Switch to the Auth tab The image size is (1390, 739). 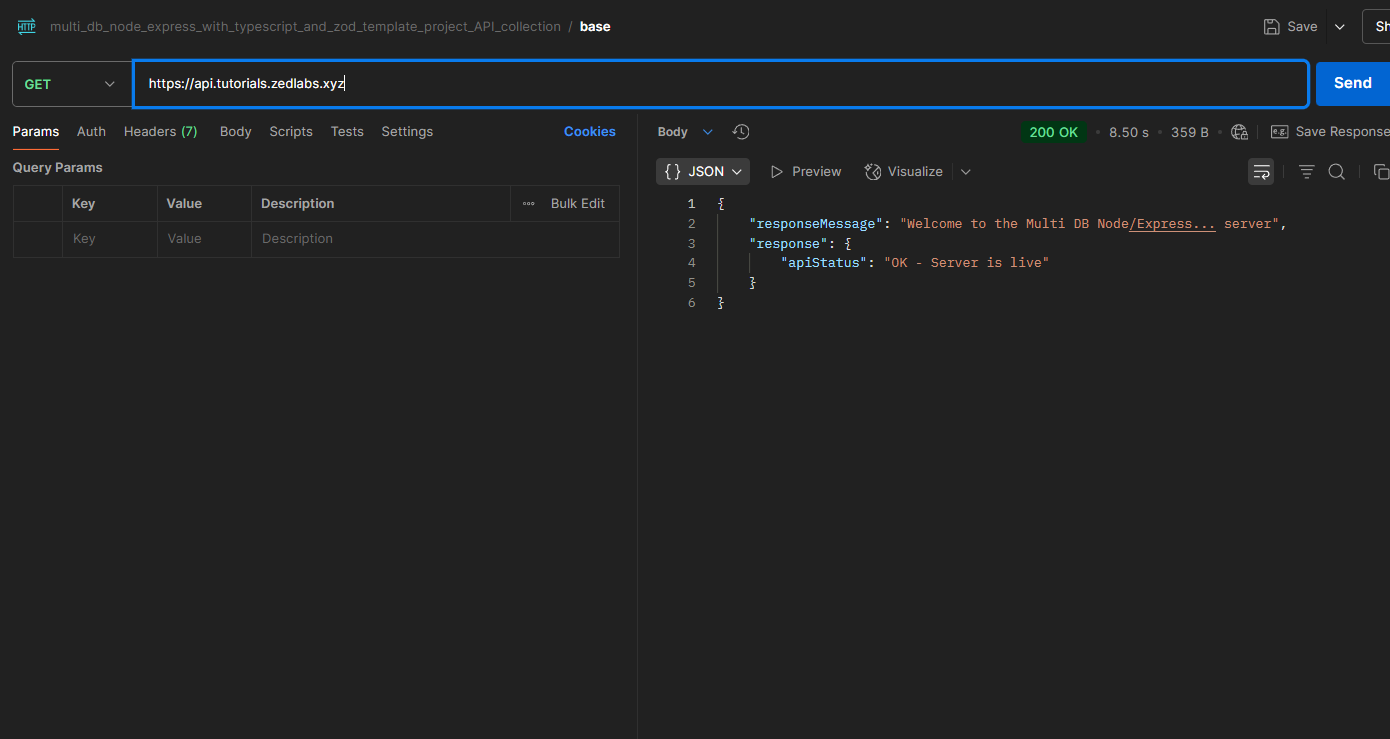pyautogui.click(x=91, y=132)
